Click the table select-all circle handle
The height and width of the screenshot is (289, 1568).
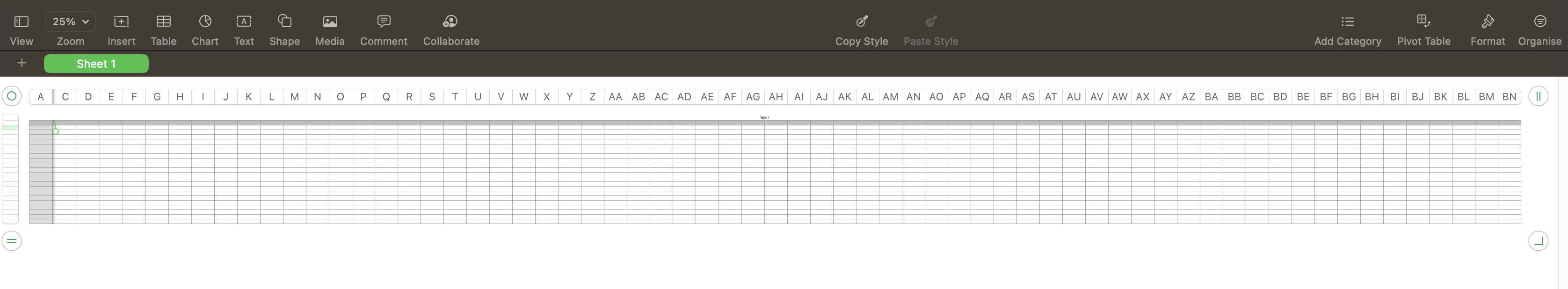12,96
